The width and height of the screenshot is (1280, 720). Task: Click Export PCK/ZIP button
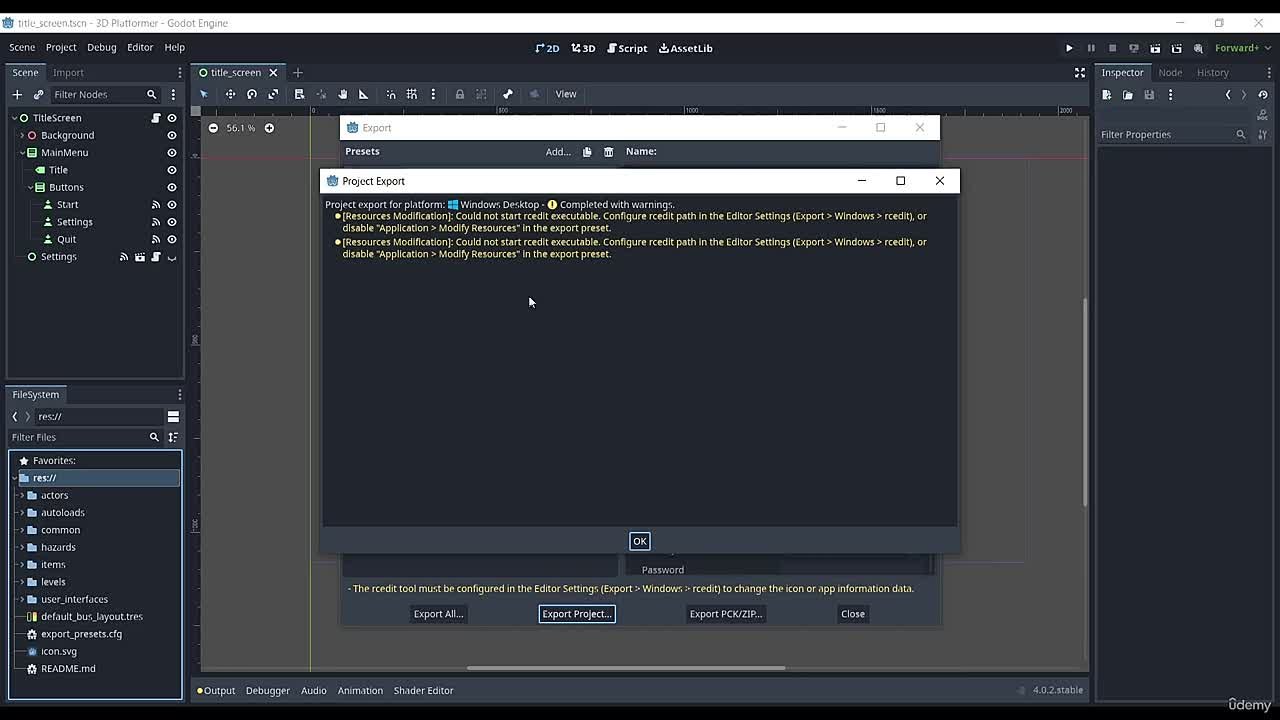726,614
